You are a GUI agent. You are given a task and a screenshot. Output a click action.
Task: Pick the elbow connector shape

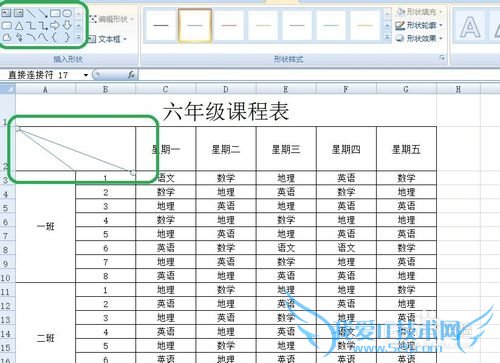pyautogui.click(x=31, y=25)
